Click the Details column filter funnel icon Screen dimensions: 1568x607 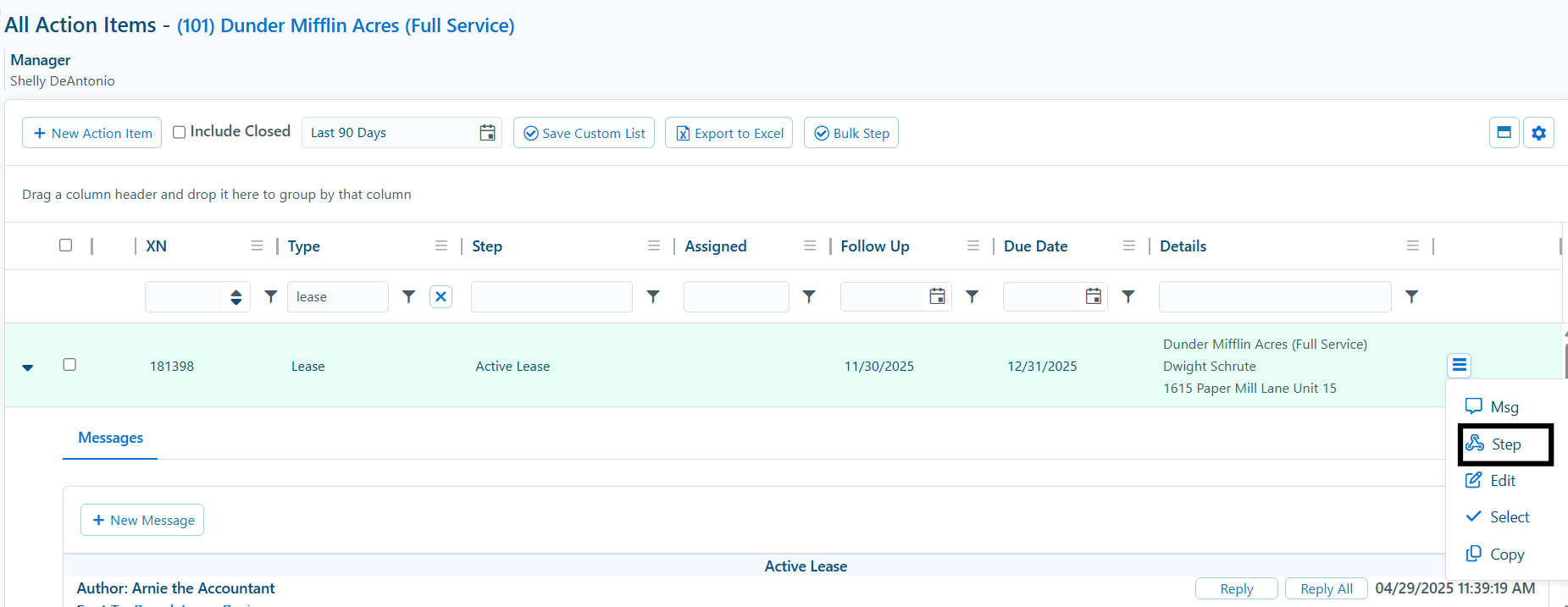click(1412, 296)
